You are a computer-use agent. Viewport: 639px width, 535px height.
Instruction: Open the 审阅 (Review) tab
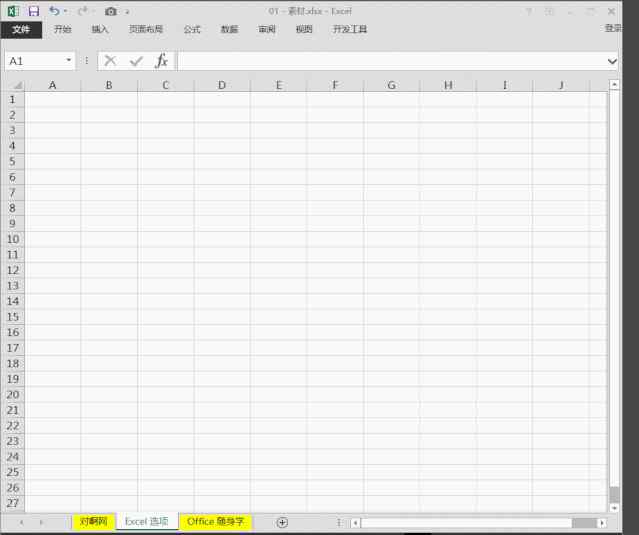coord(267,29)
